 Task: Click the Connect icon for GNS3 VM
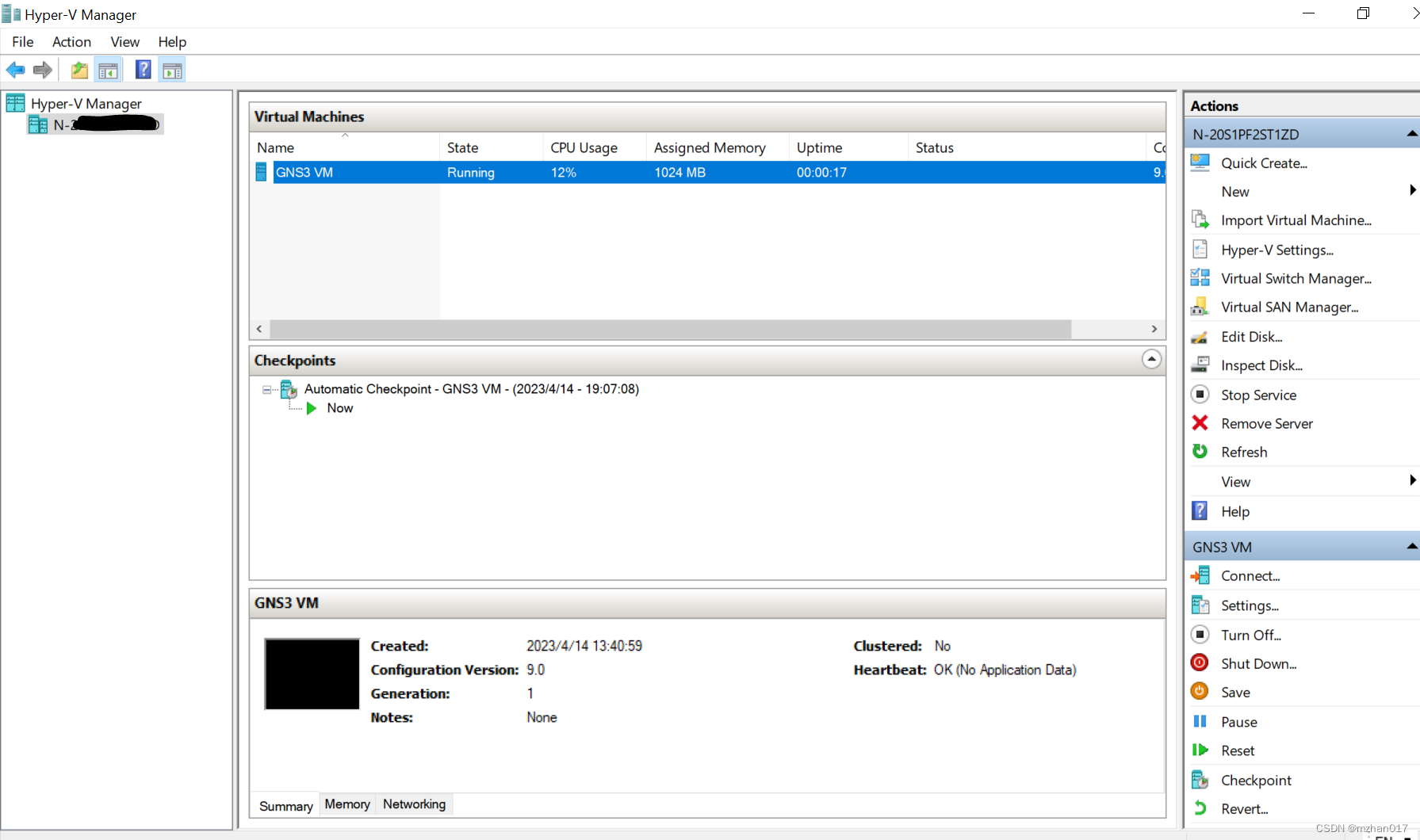coord(1200,575)
